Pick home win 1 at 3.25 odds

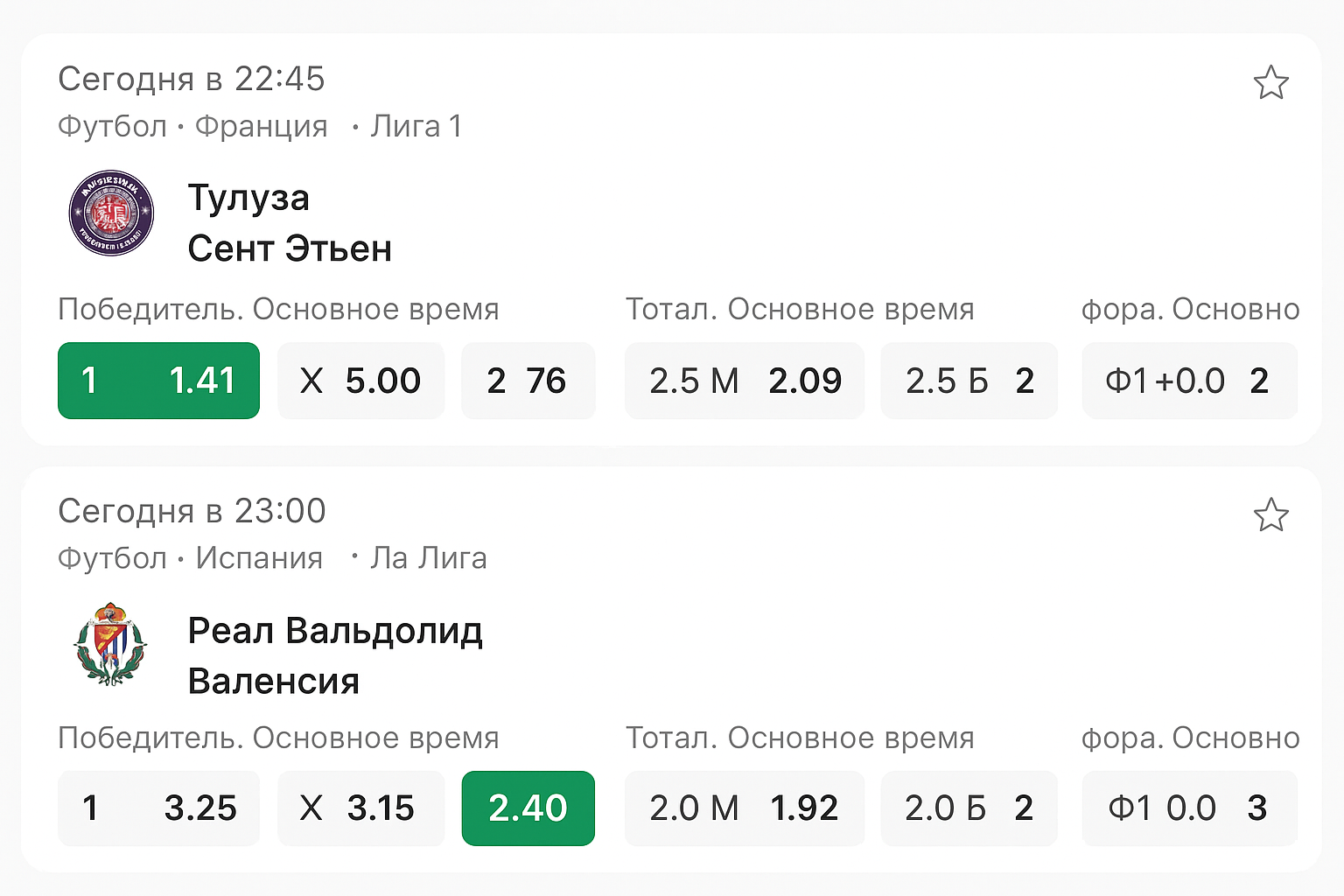[x=158, y=808]
